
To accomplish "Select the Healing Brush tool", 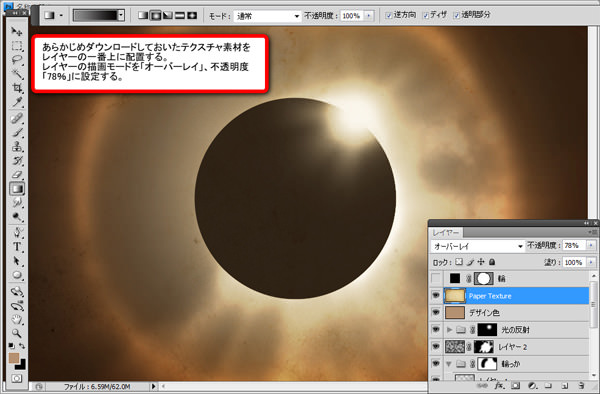I will coord(16,118).
